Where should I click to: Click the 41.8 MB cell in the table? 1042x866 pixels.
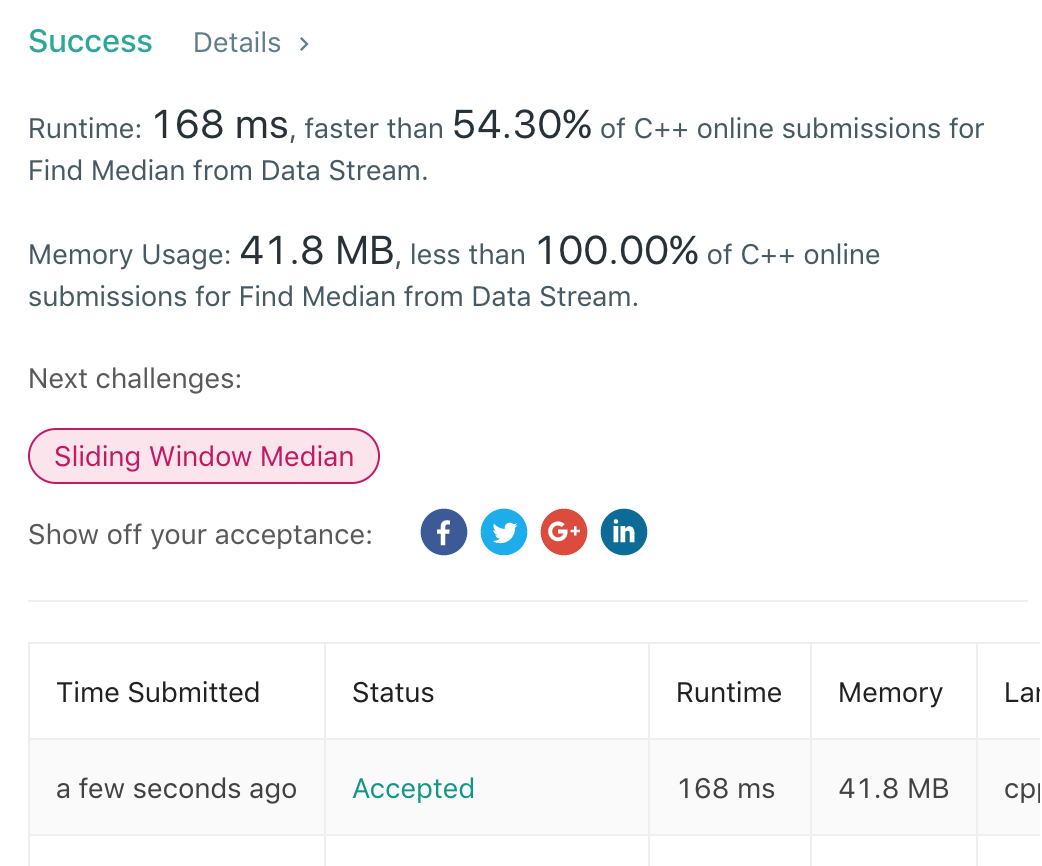[893, 788]
